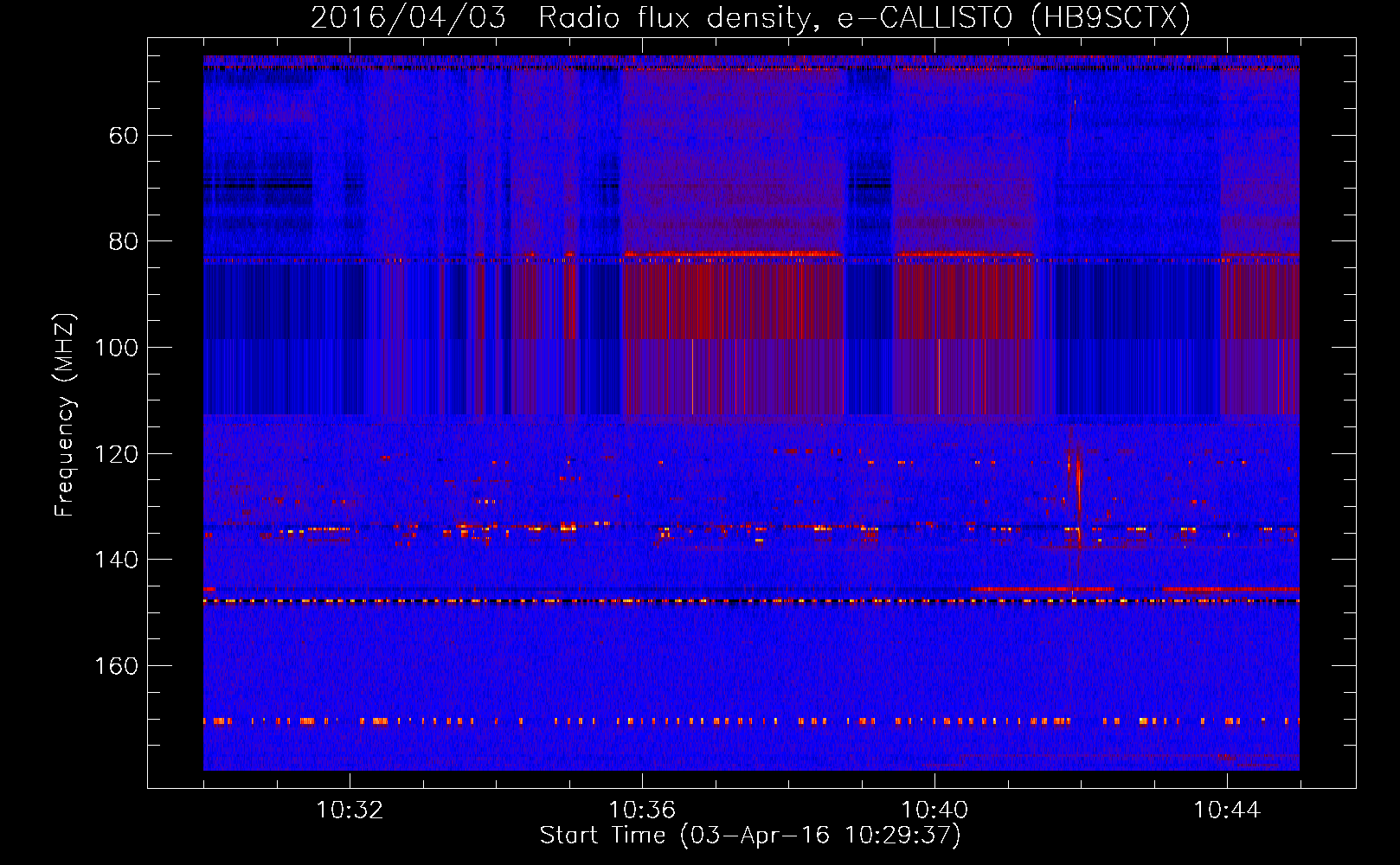Click the 80 frequency tick label
The image size is (1400, 865).
pos(124,241)
